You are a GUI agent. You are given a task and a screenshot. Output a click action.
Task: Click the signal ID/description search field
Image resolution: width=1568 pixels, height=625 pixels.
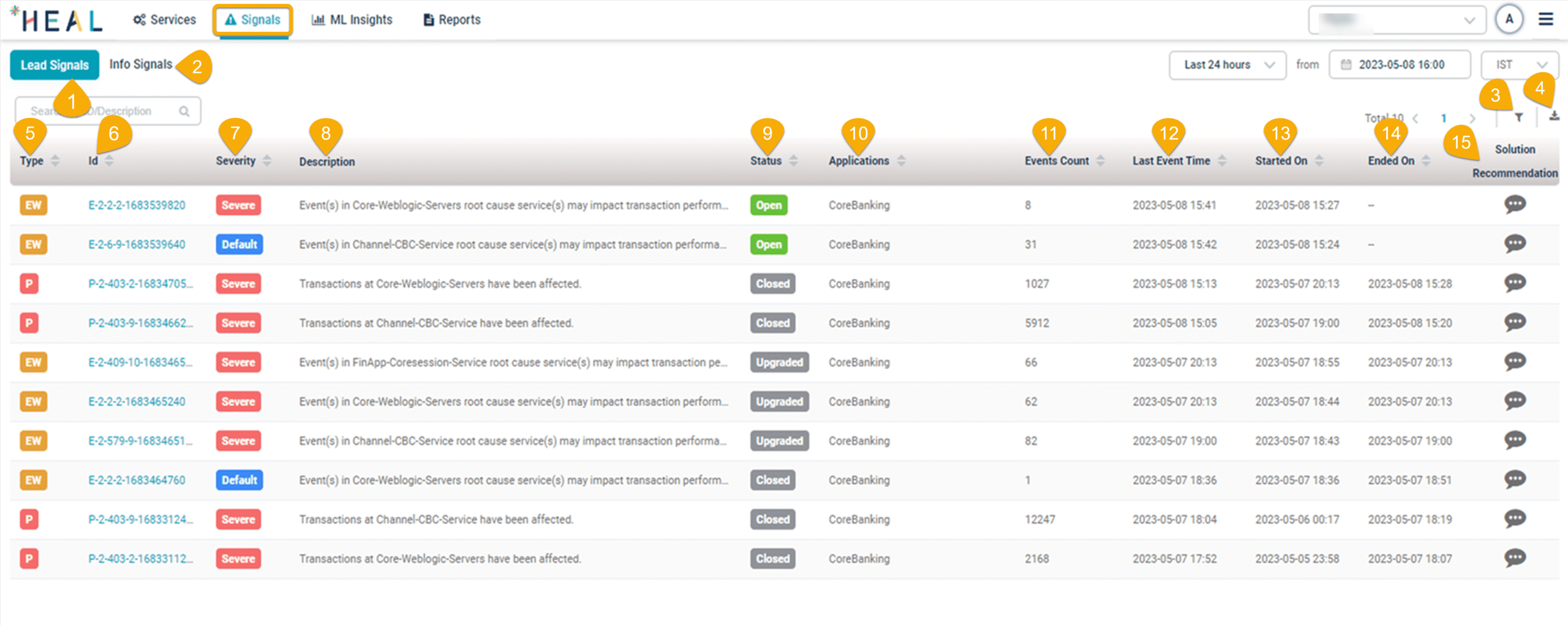[101, 112]
